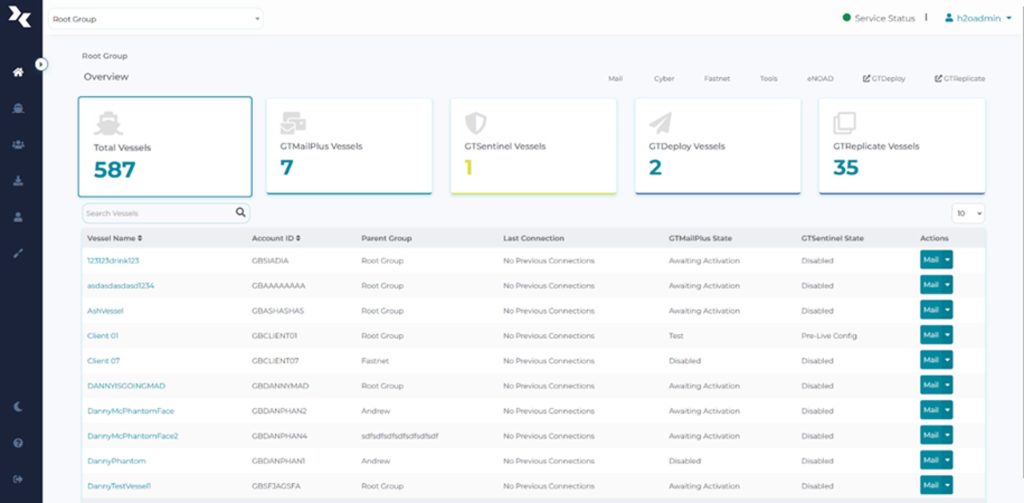Select the GTDeploy Vessels card
1024x503 pixels.
718,146
